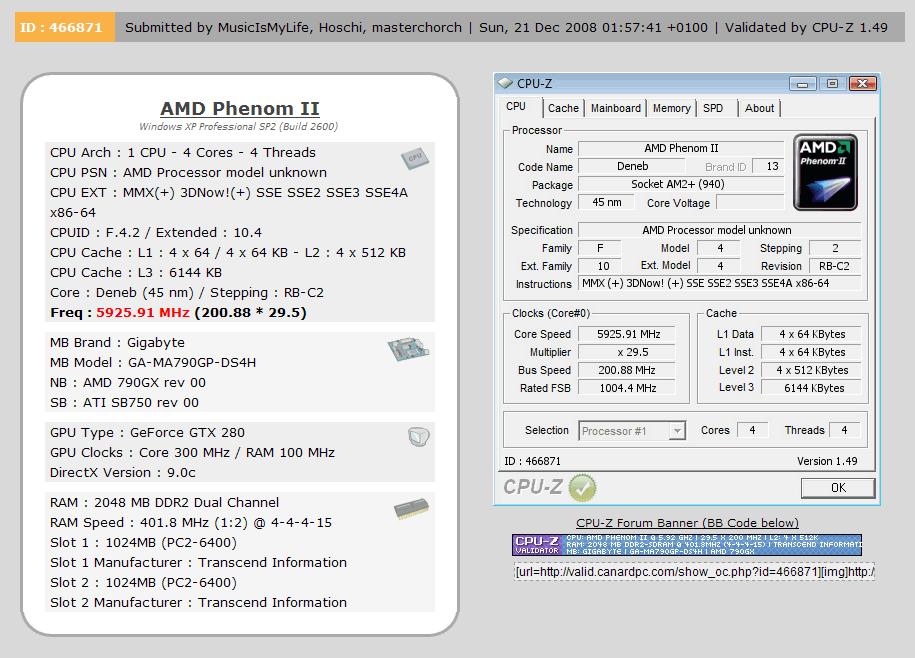This screenshot has height=658, width=915.
Task: Click the Stepping value 2
Action: 835,248
